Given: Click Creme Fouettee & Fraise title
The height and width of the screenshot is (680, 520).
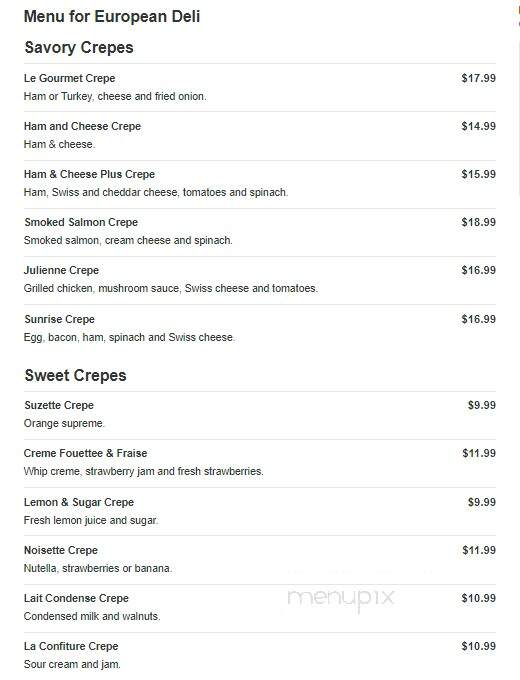Looking at the screenshot, I should click(85, 454).
